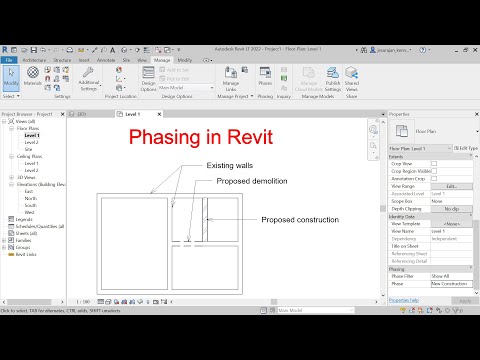Collapse the Floor Plans tree node
The height and width of the screenshot is (360, 480).
coord(11,128)
